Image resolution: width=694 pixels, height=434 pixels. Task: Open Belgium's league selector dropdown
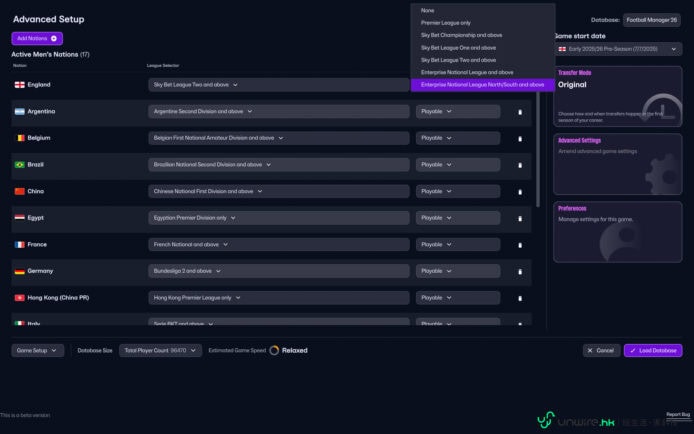coord(279,138)
